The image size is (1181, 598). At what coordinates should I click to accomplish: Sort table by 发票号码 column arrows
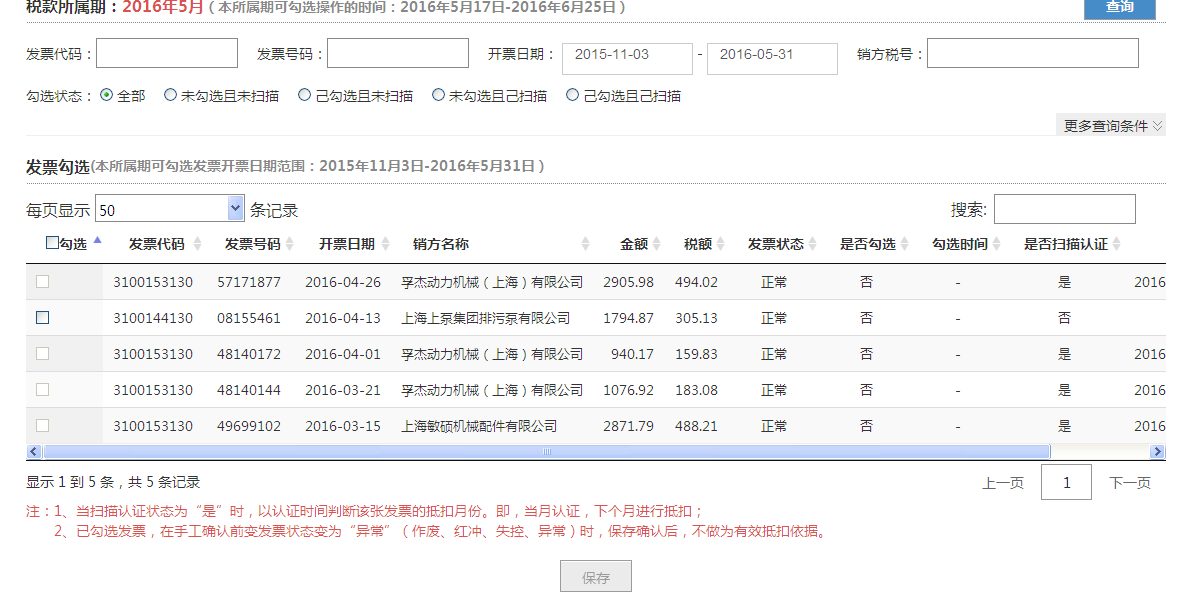[289, 244]
